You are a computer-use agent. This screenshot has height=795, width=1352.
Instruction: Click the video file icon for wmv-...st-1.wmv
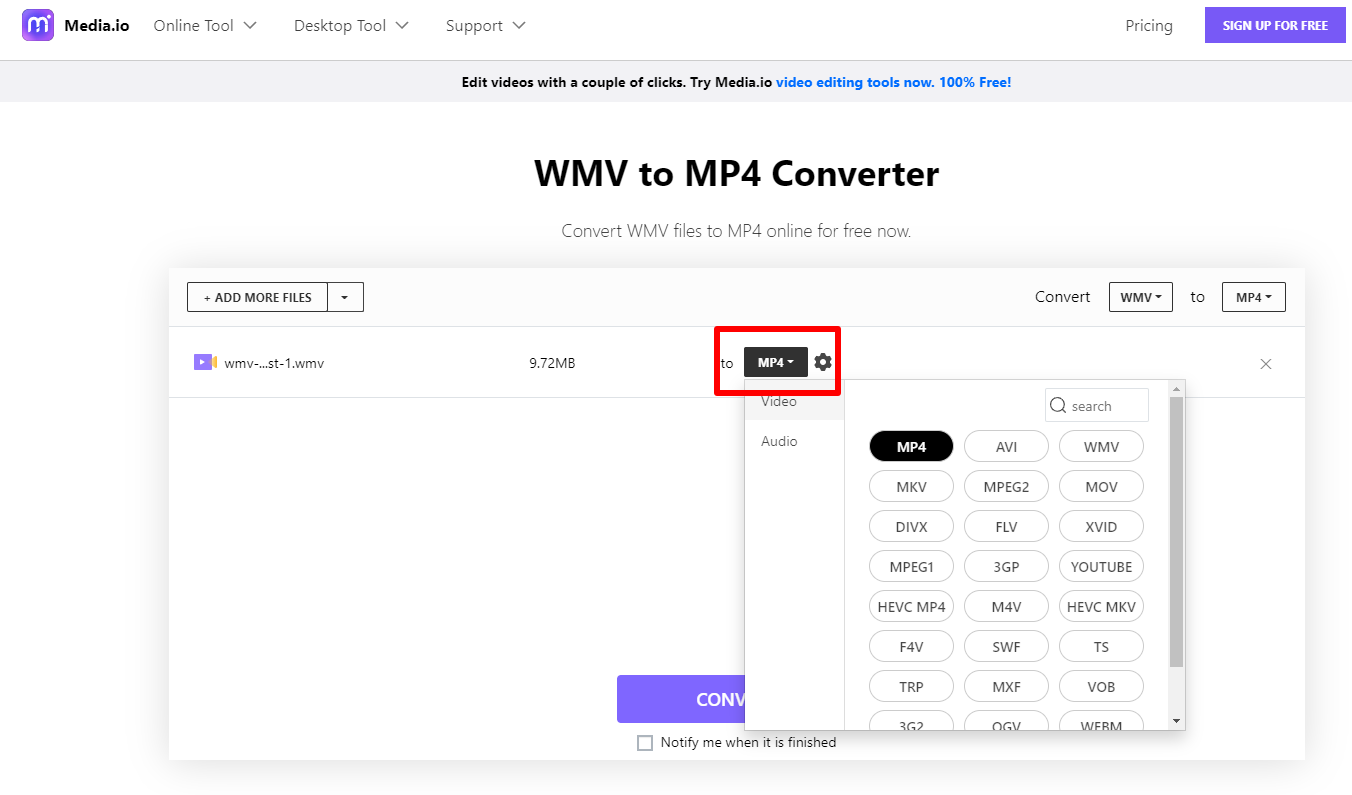pos(205,362)
